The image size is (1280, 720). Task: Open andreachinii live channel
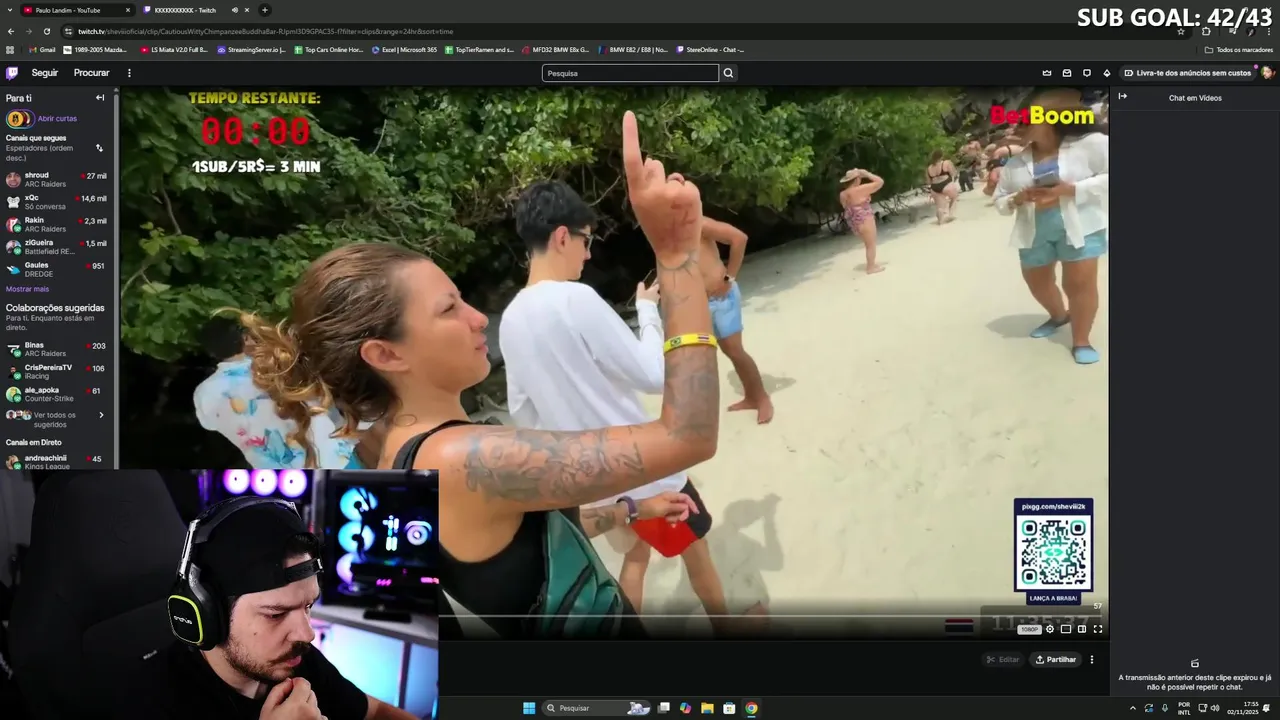(x=56, y=461)
